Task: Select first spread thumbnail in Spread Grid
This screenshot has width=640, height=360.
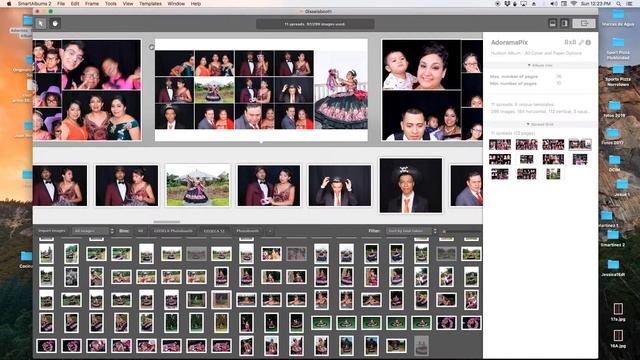Action: (x=500, y=144)
